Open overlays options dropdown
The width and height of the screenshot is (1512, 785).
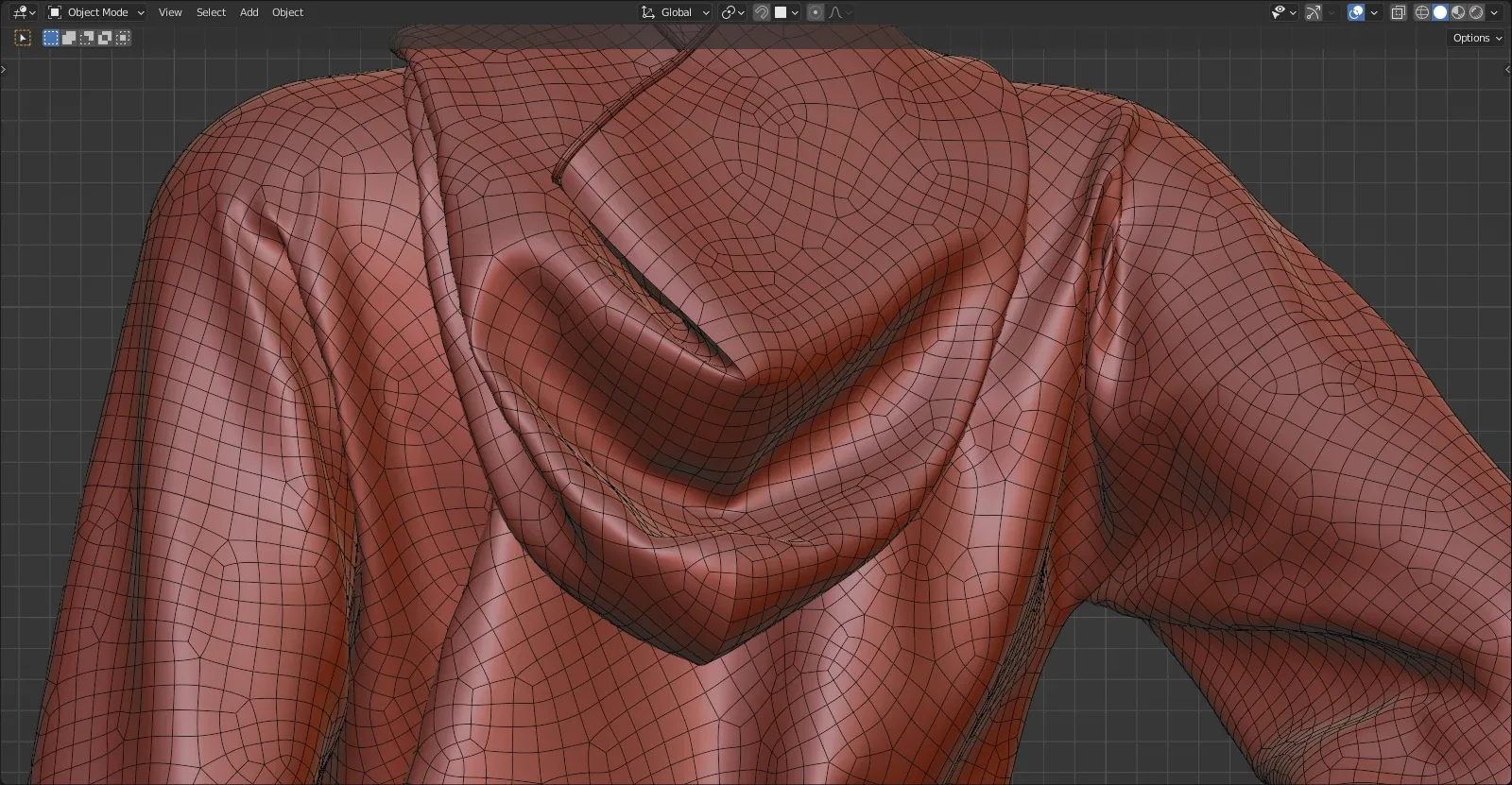click(x=1374, y=12)
